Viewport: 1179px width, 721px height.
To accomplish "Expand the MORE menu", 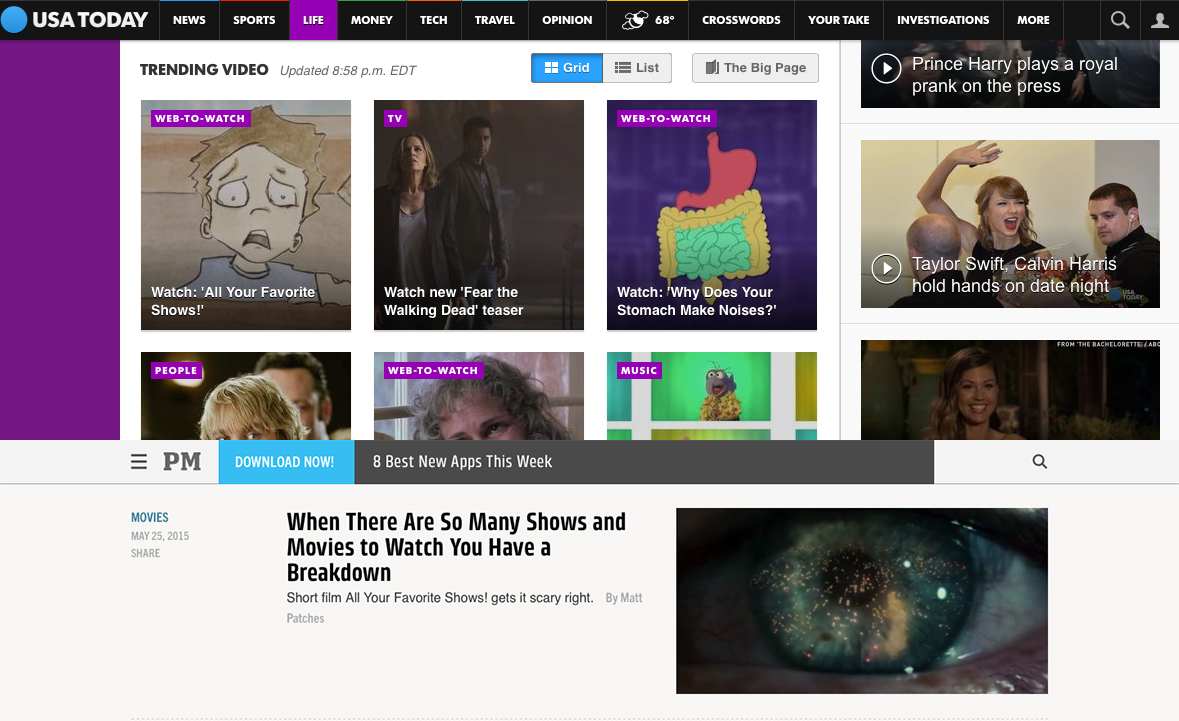I will (1033, 20).
